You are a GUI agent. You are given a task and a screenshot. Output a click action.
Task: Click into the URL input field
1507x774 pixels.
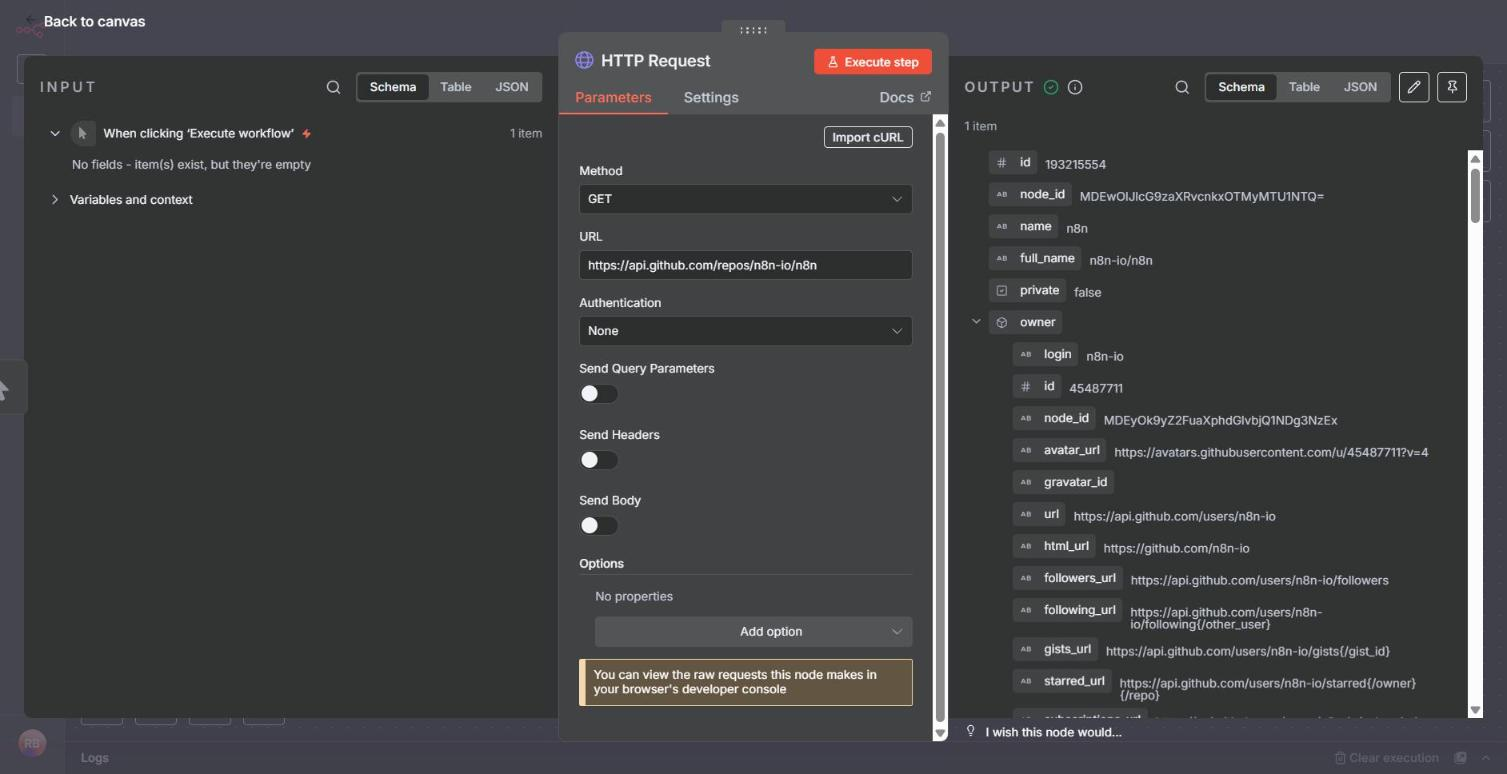(745, 265)
